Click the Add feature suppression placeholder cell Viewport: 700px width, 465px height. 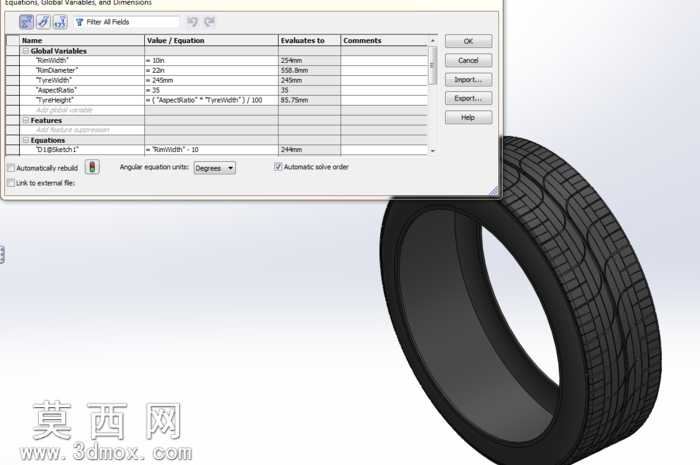point(82,130)
